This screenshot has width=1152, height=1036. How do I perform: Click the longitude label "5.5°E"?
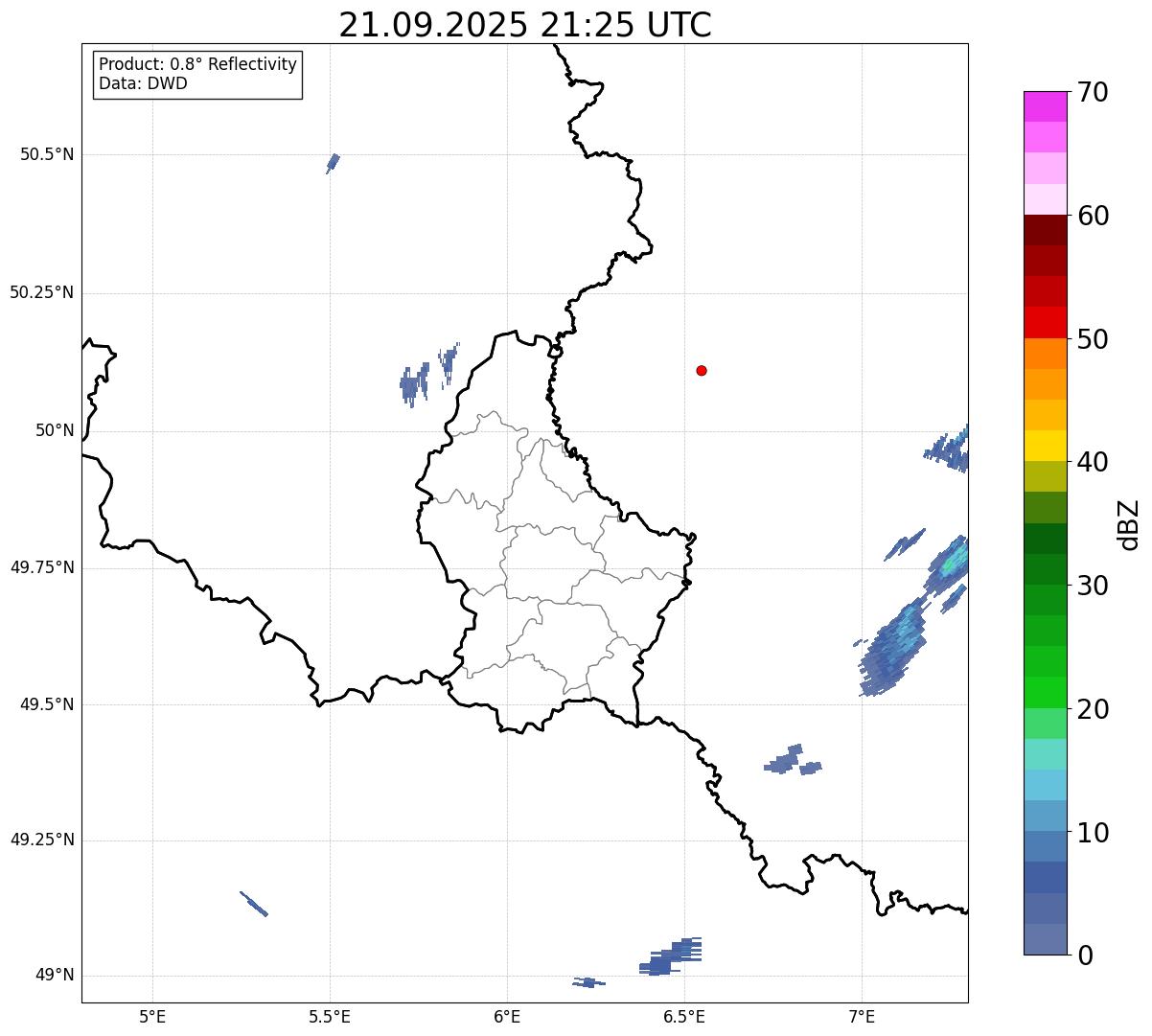pyautogui.click(x=330, y=1016)
